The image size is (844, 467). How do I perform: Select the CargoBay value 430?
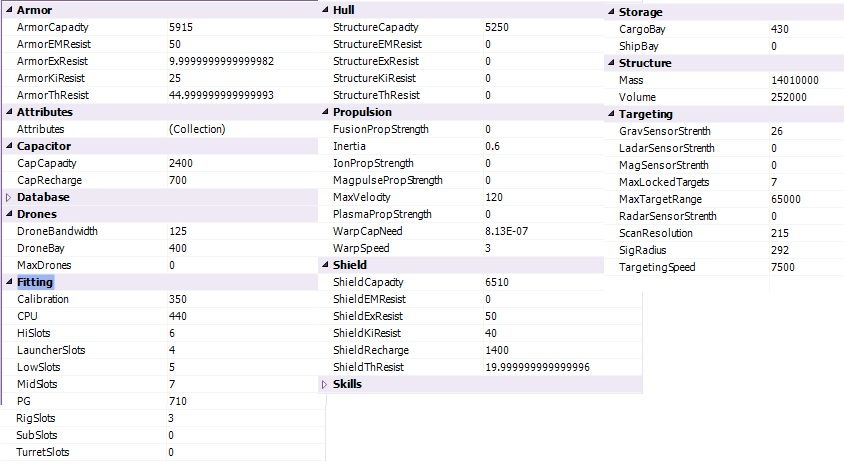click(780, 30)
